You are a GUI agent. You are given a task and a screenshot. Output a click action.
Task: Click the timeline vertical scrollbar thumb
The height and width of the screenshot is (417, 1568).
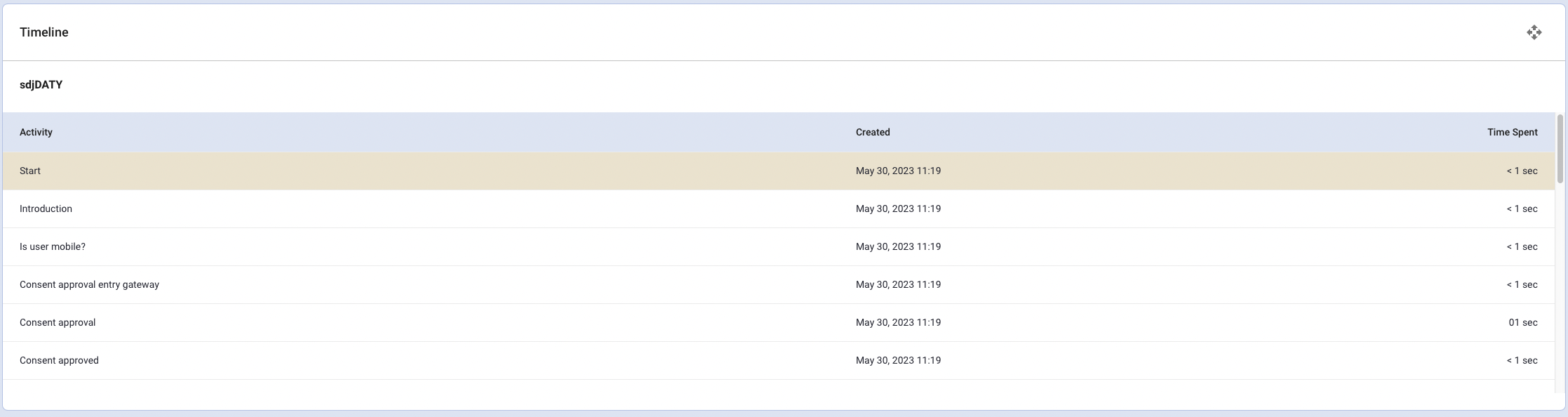[x=1560, y=147]
